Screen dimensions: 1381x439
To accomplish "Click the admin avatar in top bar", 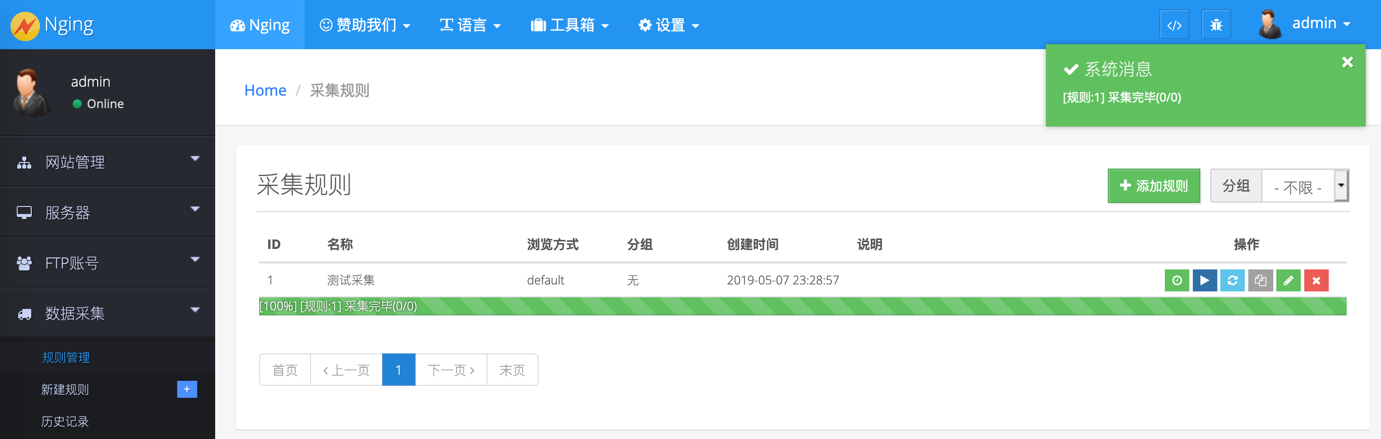I will (x=1270, y=25).
